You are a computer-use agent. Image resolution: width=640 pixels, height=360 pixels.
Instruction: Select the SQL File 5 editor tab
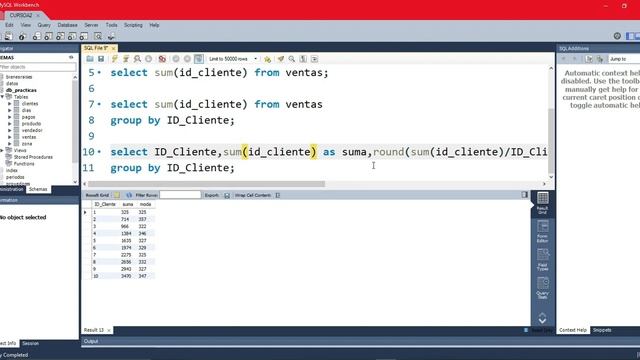(x=96, y=48)
